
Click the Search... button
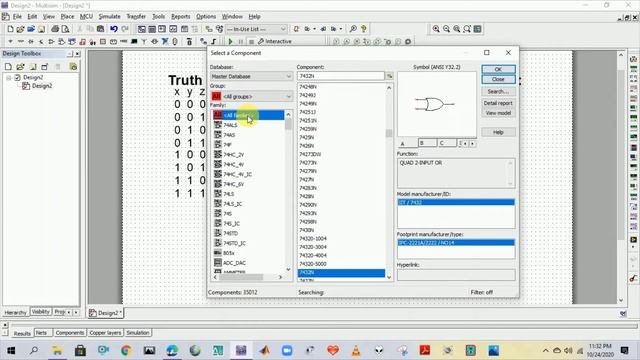click(498, 91)
